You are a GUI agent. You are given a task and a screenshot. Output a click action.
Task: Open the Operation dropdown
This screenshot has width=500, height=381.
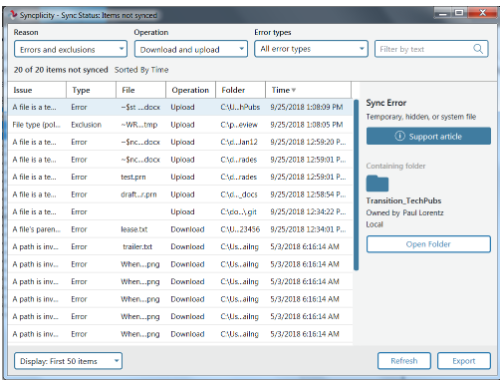click(191, 49)
